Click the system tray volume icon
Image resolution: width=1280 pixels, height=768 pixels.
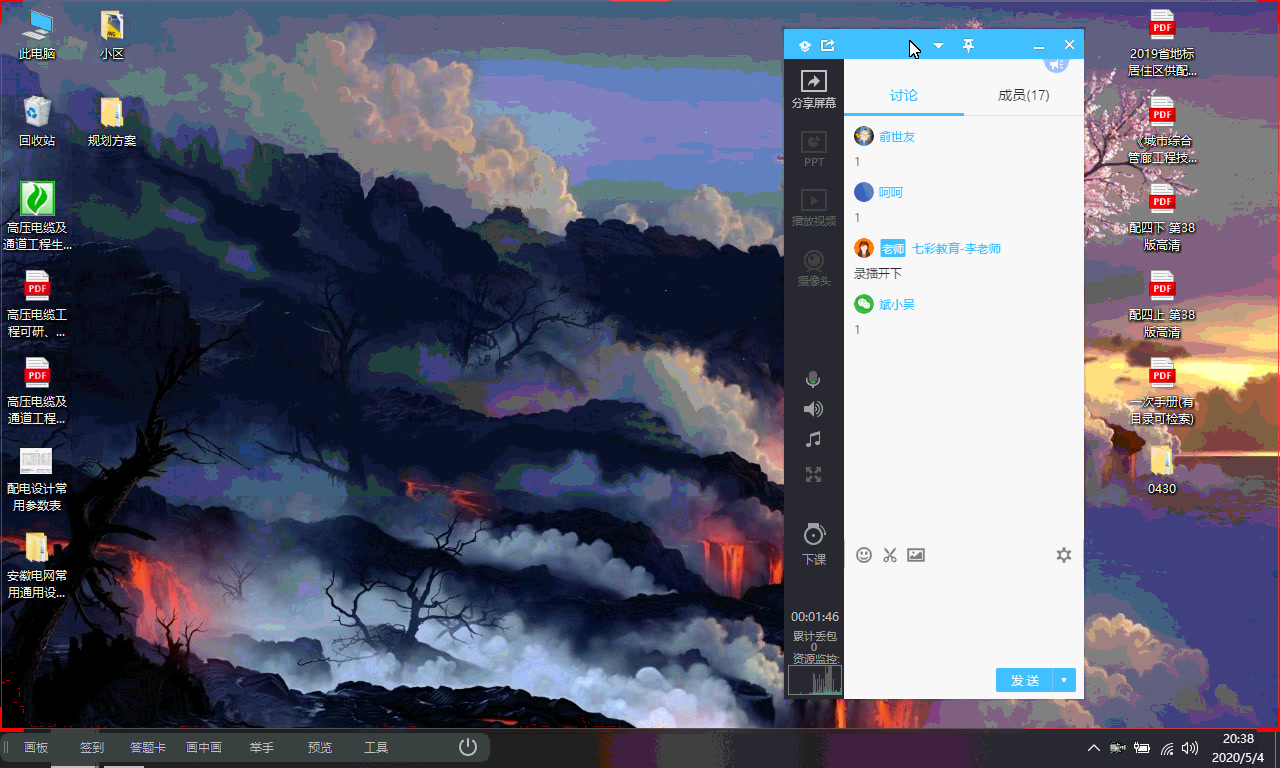pyautogui.click(x=1190, y=748)
